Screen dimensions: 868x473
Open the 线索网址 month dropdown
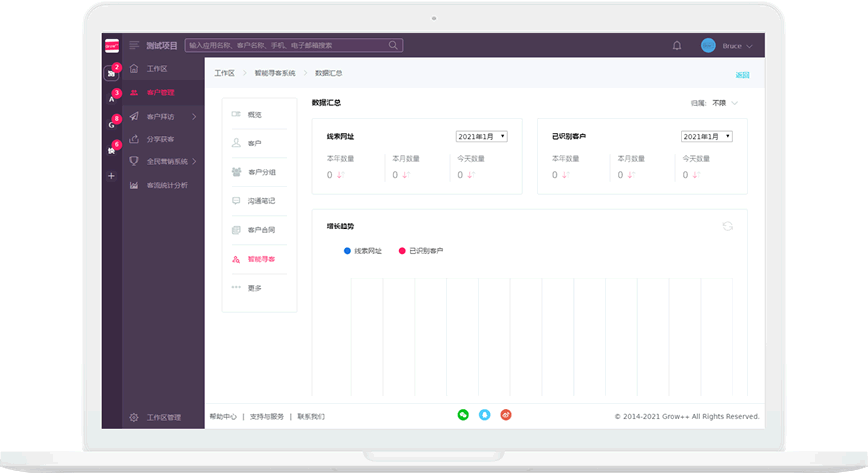pyautogui.click(x=481, y=136)
